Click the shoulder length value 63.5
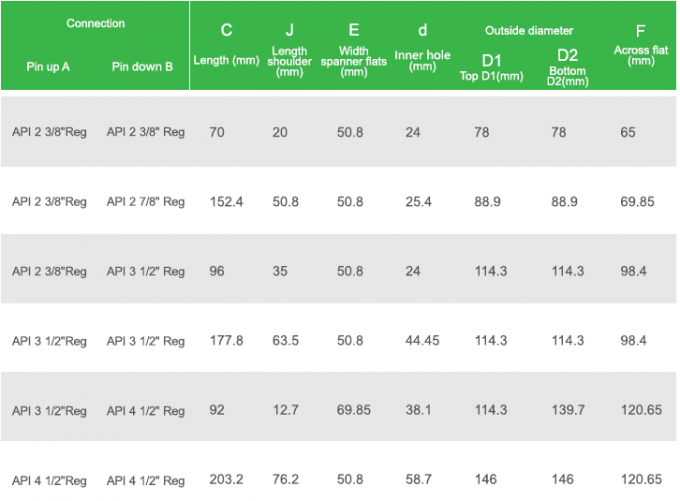680x501 pixels. pyautogui.click(x=286, y=341)
